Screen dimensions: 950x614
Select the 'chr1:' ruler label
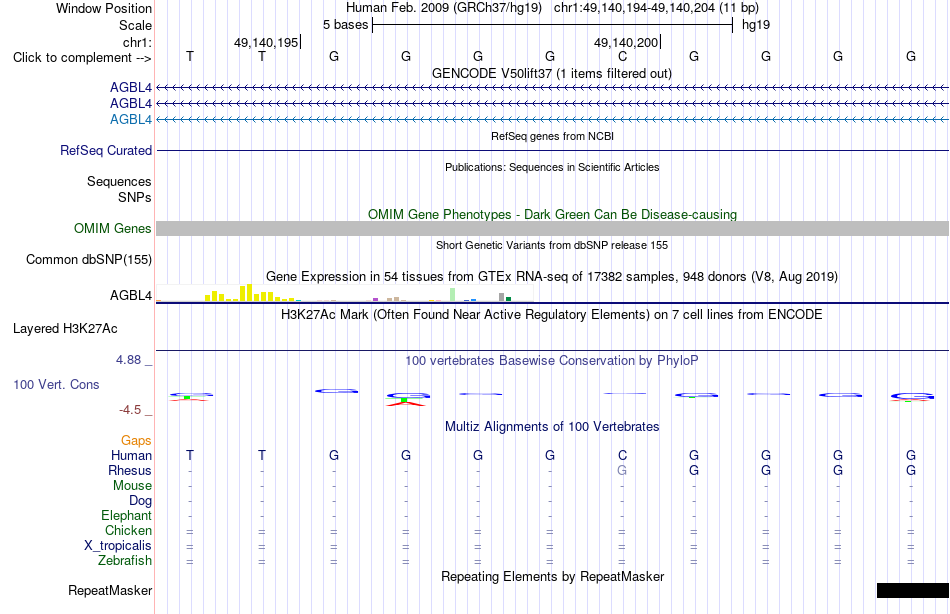[137, 42]
